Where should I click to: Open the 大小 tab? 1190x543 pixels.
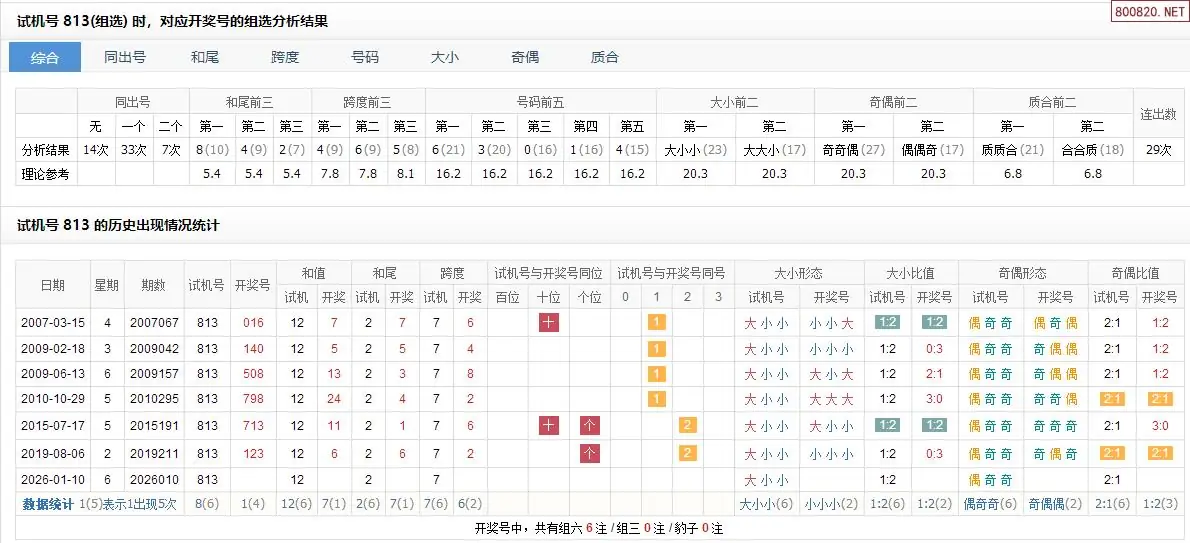445,57
